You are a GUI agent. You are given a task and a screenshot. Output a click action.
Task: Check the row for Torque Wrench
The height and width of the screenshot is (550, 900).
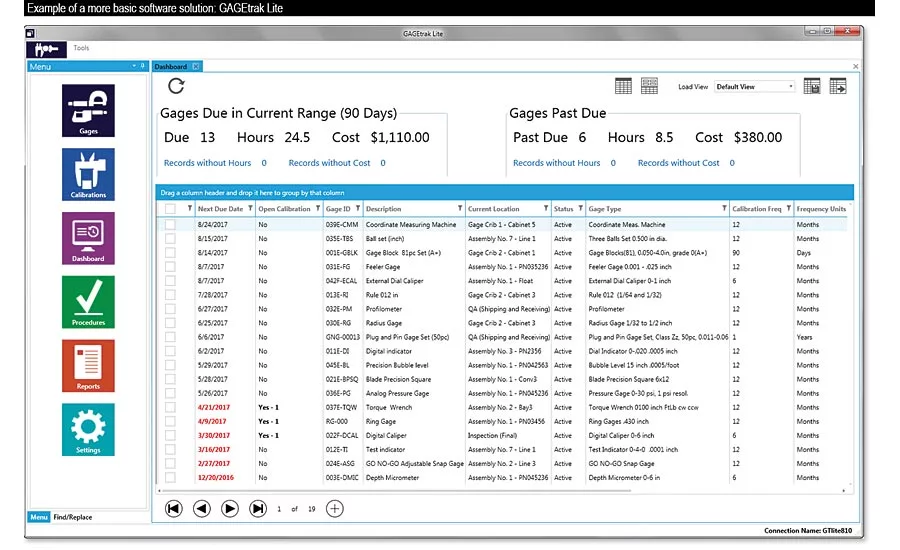(x=170, y=407)
